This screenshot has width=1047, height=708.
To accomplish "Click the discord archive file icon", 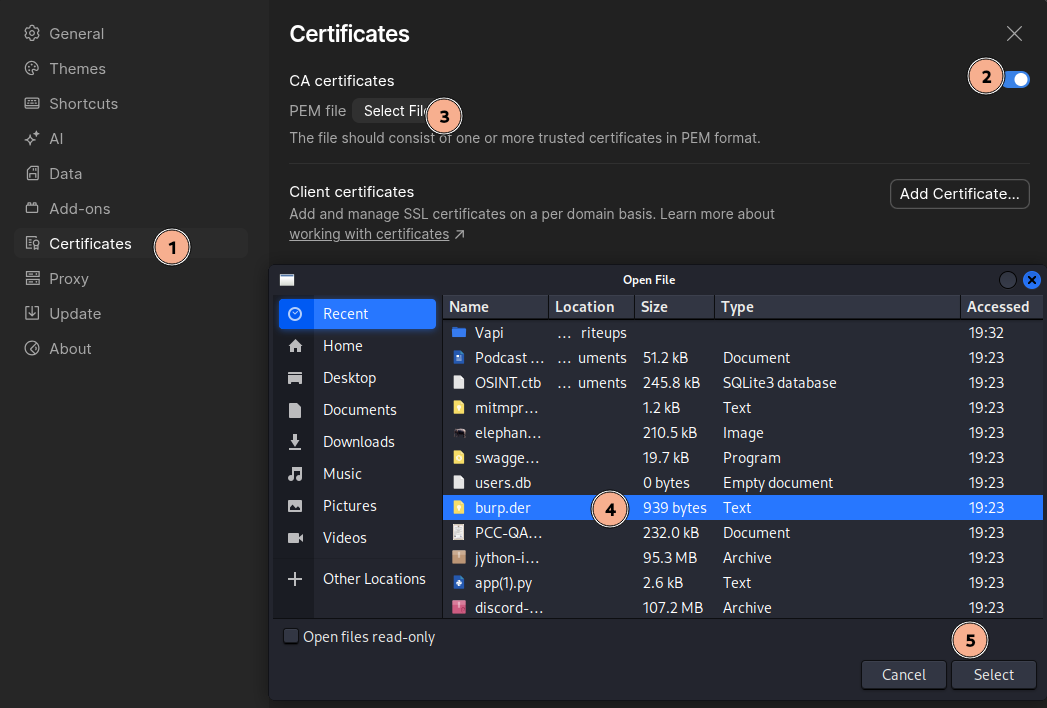I will 459,607.
